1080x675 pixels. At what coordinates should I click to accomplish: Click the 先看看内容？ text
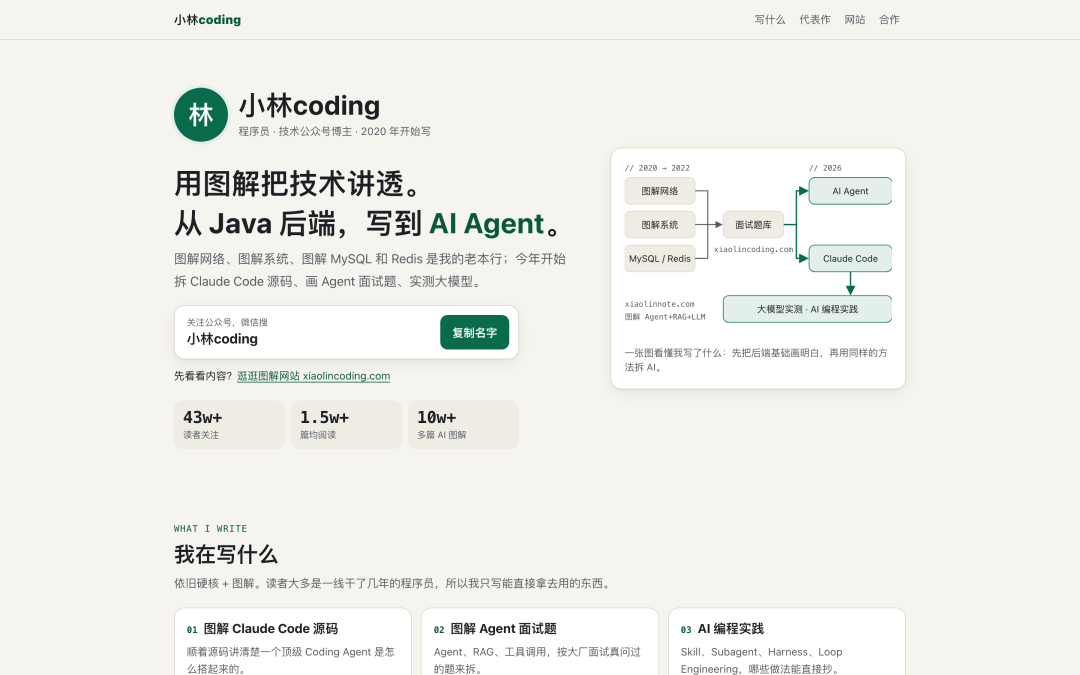(203, 376)
